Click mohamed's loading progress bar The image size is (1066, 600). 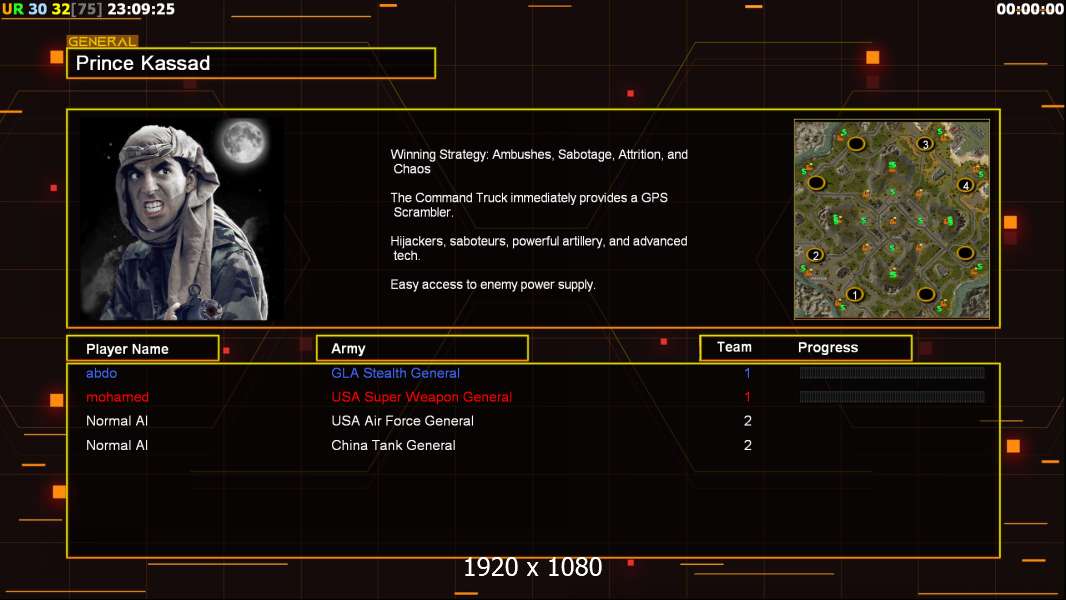point(892,396)
